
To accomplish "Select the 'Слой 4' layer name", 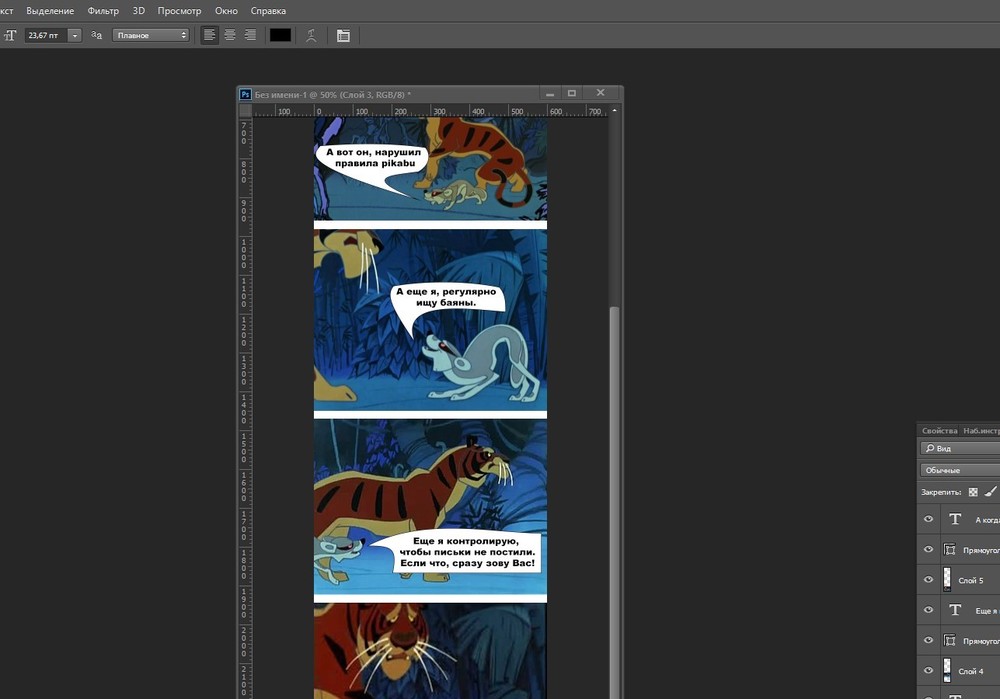I will point(971,671).
